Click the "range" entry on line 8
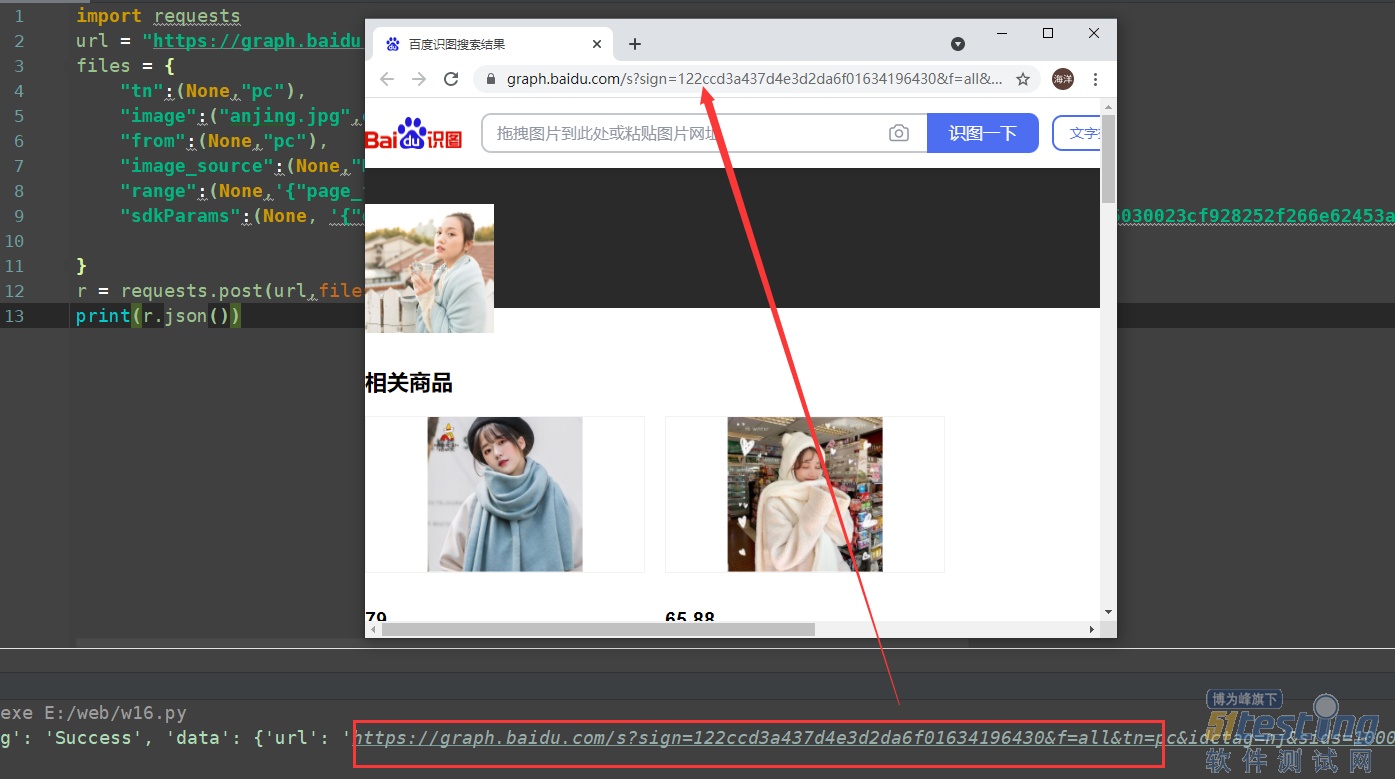 point(242,191)
